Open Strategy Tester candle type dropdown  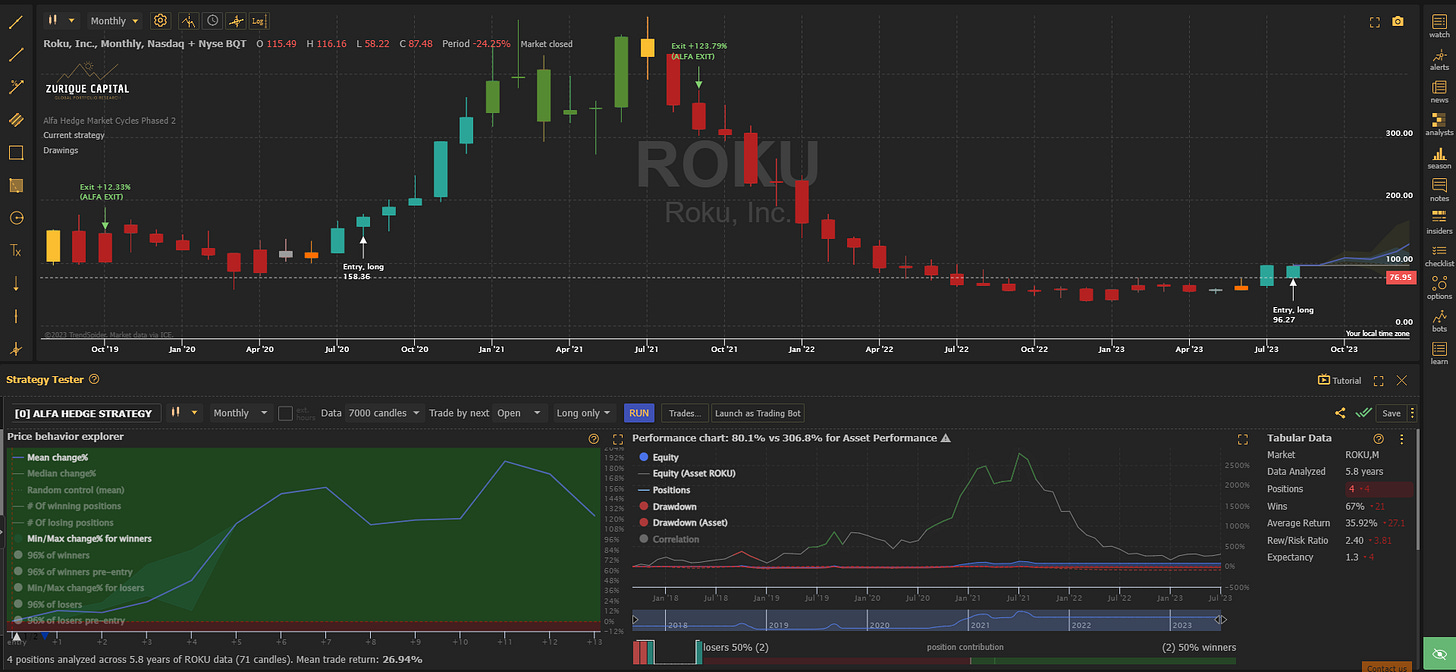(x=185, y=413)
